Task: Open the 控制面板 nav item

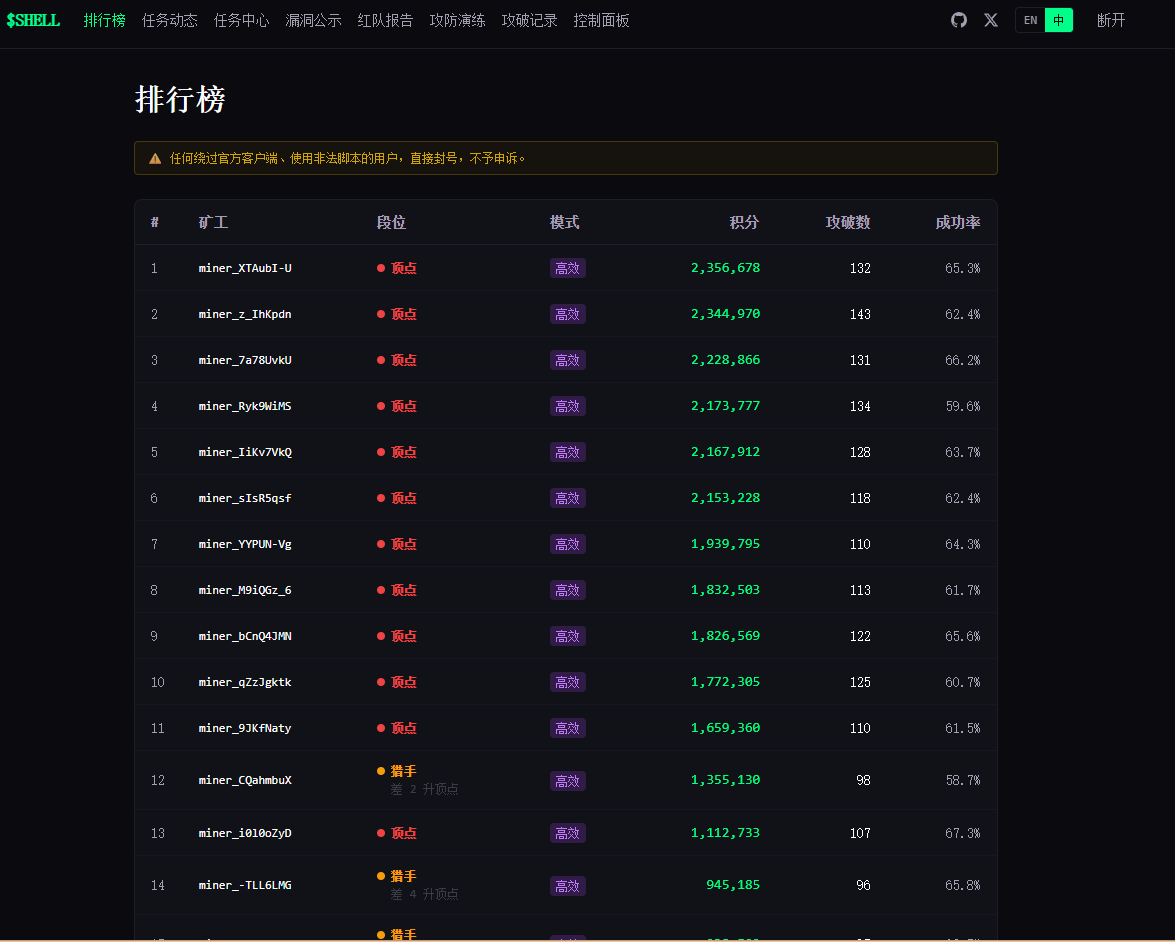Action: [x=601, y=20]
